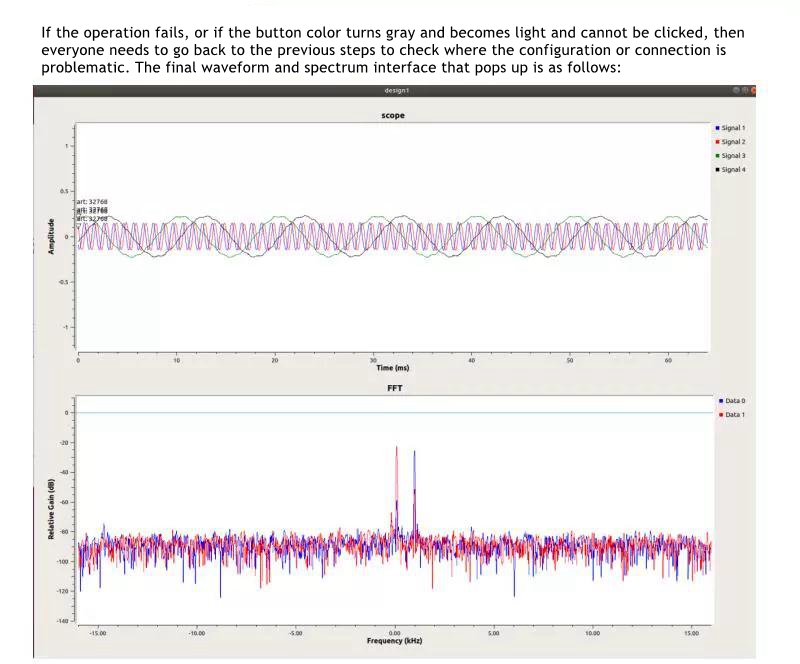Toggle Signal 2 trace in scope legend
The height and width of the screenshot is (664, 800).
(733, 142)
